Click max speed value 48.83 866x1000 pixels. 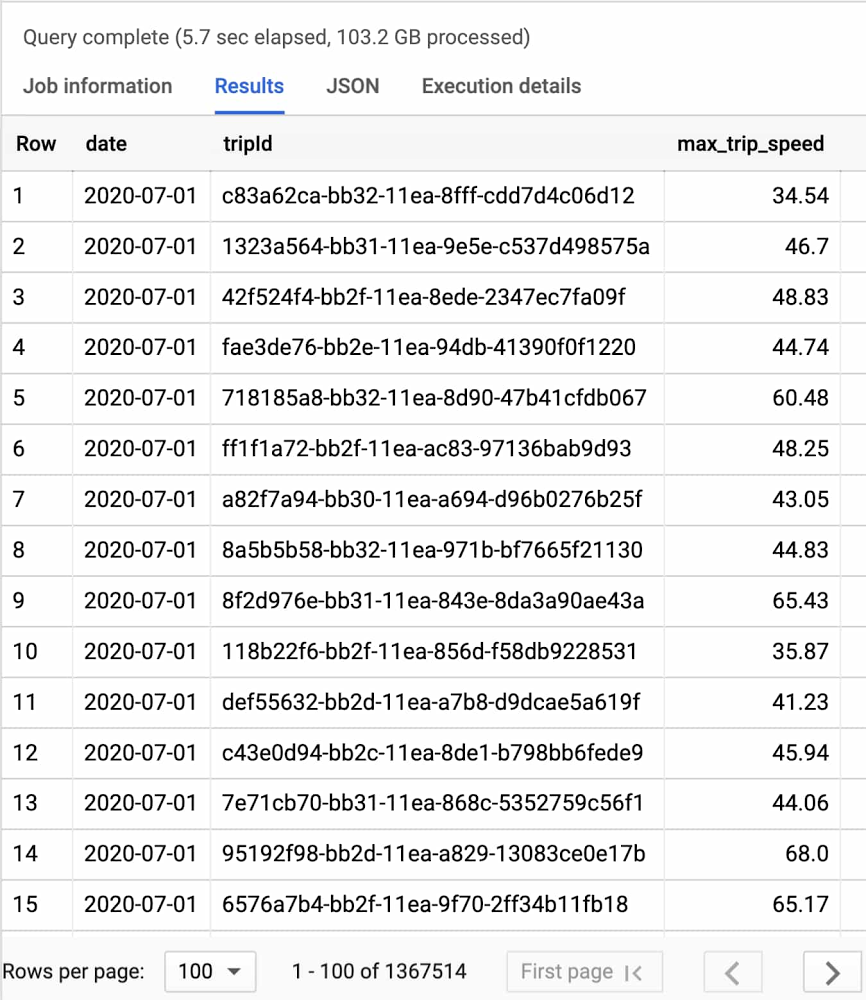pos(800,297)
